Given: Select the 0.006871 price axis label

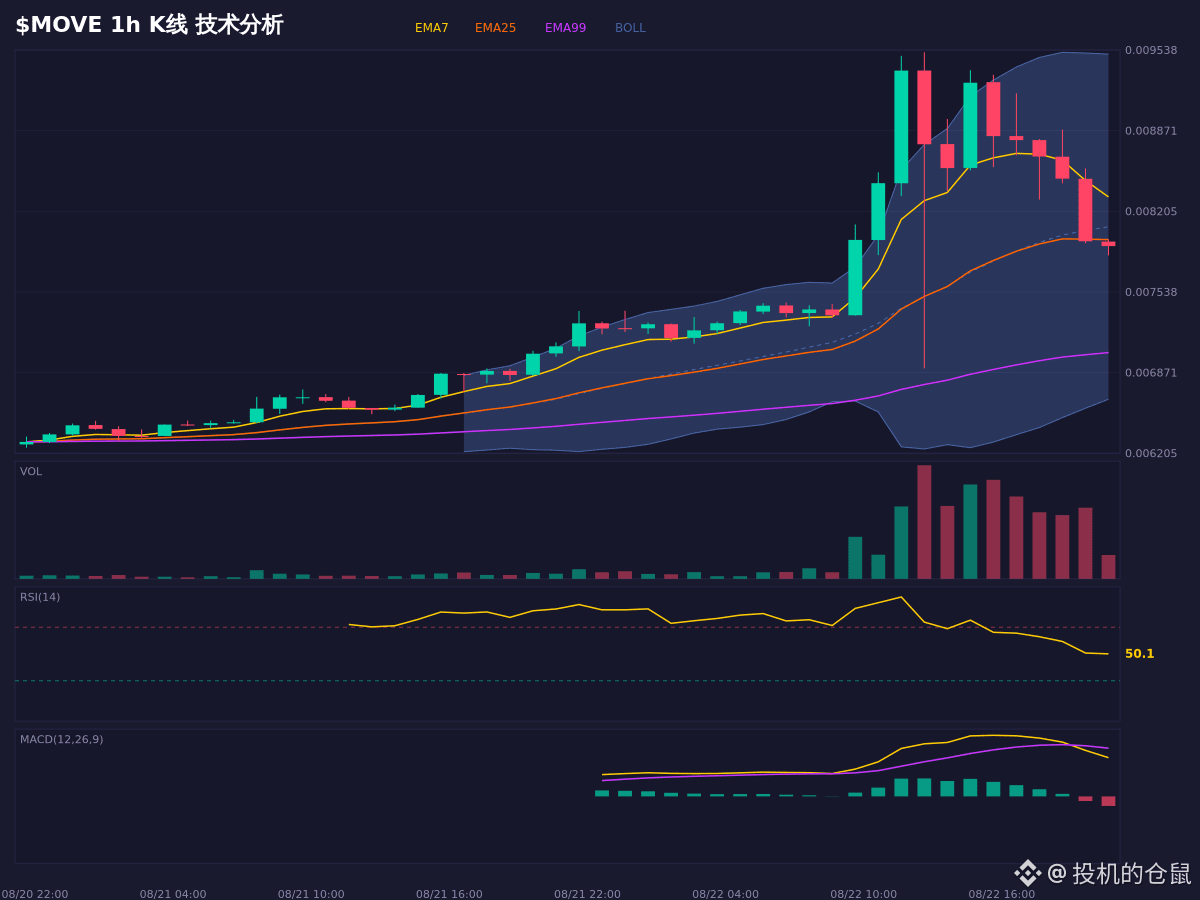Looking at the screenshot, I should [x=1151, y=373].
